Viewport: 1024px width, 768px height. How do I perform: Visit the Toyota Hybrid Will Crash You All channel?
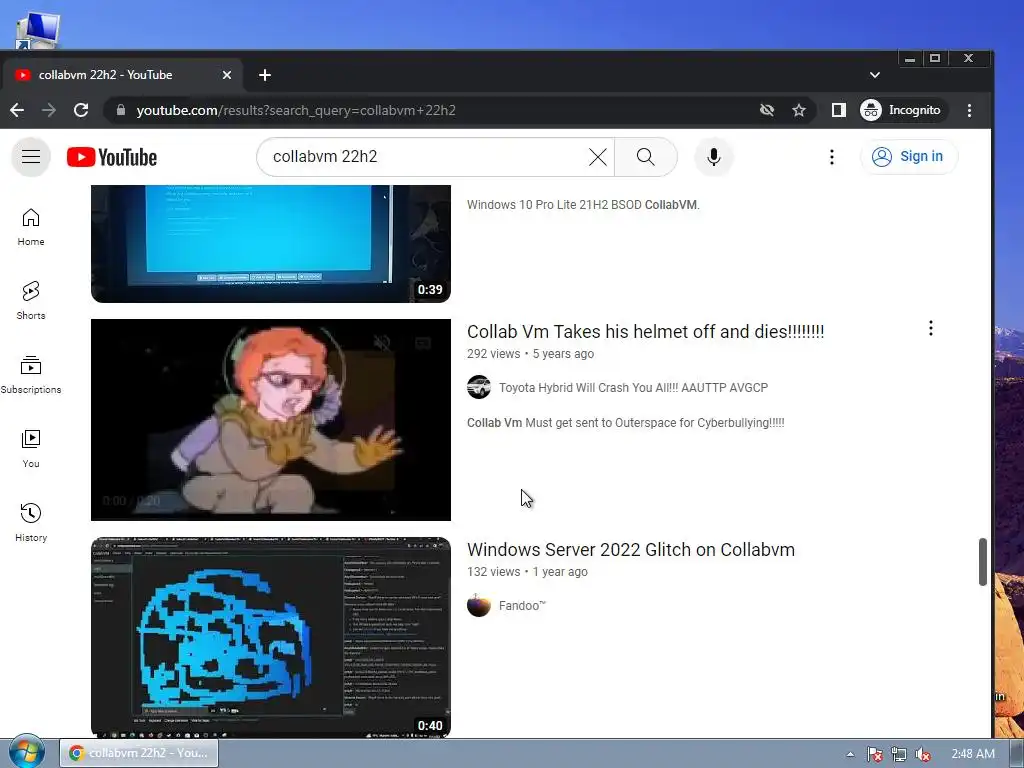pos(633,388)
